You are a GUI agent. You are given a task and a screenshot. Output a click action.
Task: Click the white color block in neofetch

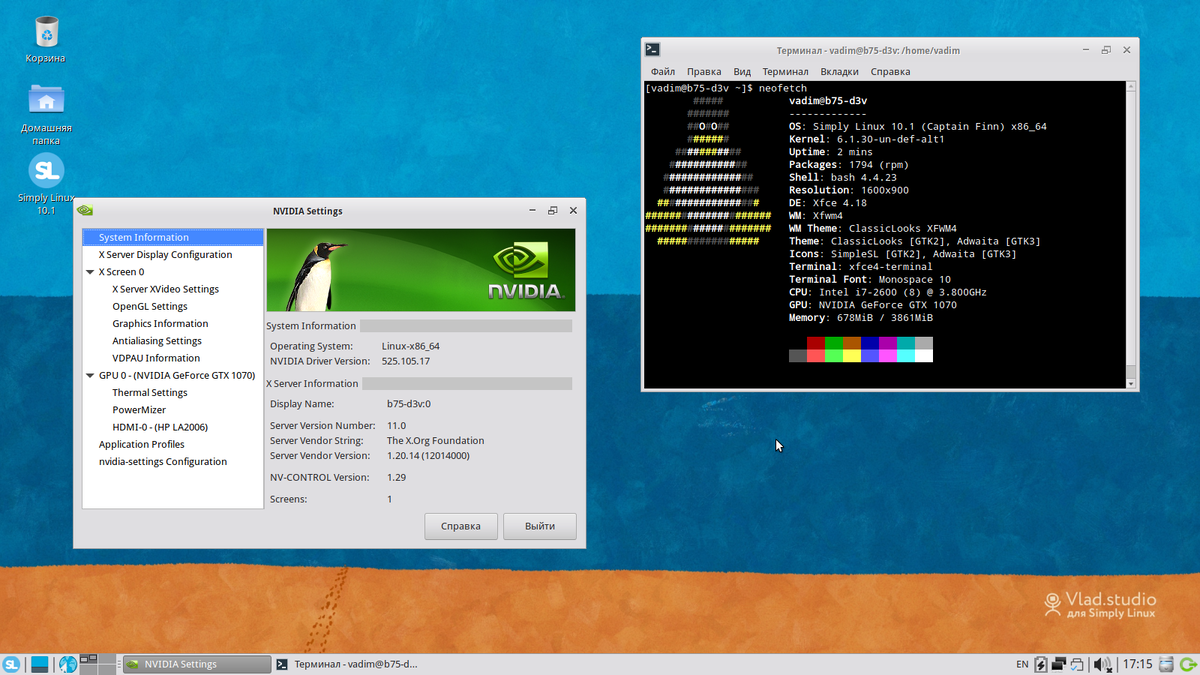tap(924, 355)
